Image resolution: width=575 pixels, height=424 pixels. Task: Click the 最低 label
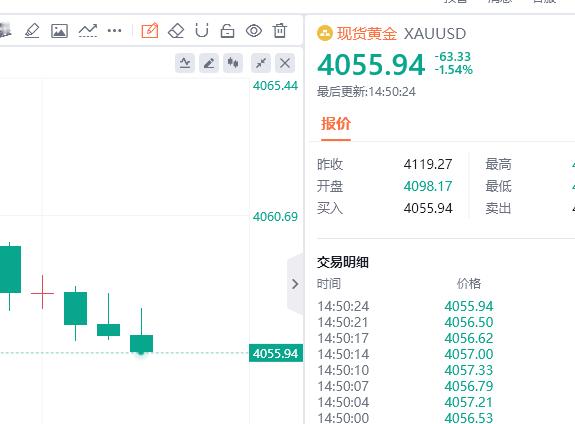point(498,186)
